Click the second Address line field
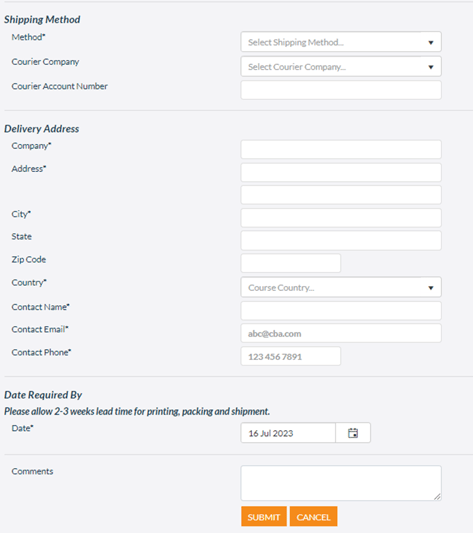 [341, 195]
